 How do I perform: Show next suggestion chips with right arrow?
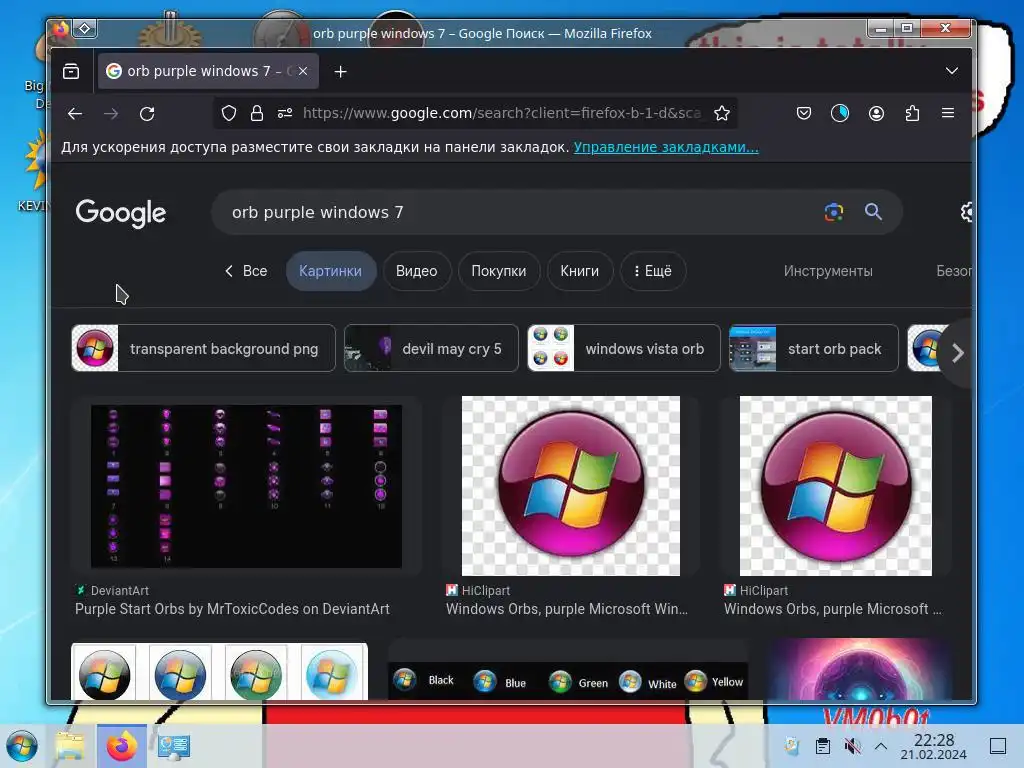pos(957,353)
